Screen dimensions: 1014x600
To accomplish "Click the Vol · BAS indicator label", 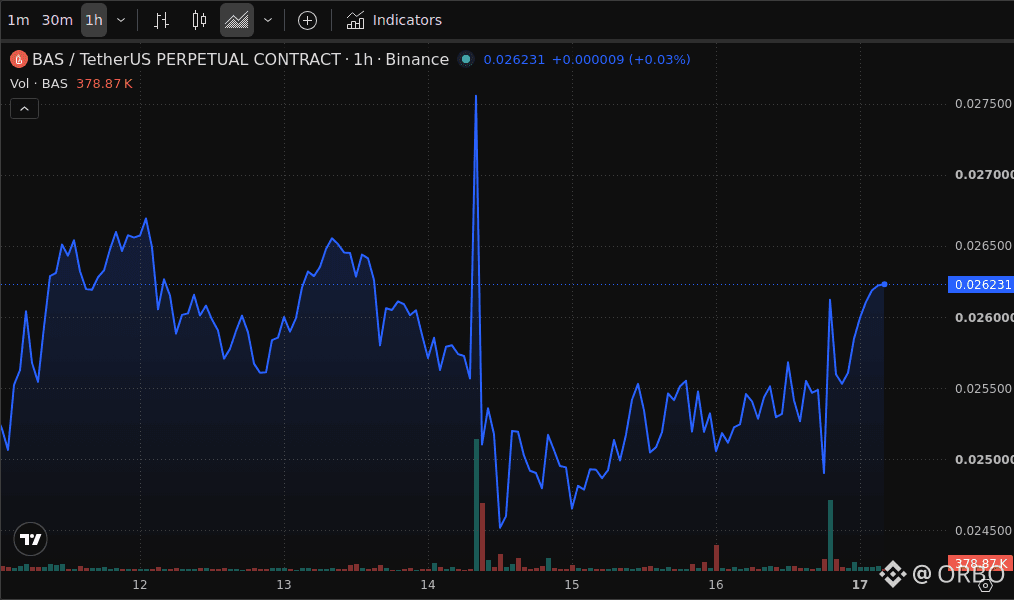I will 39,83.
